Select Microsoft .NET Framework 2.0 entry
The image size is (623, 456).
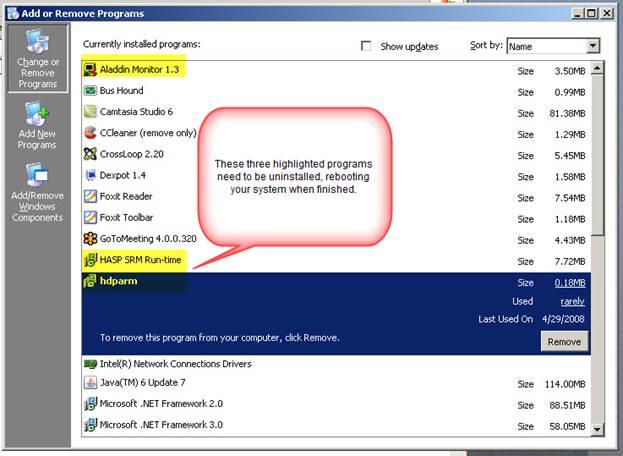(x=336, y=404)
